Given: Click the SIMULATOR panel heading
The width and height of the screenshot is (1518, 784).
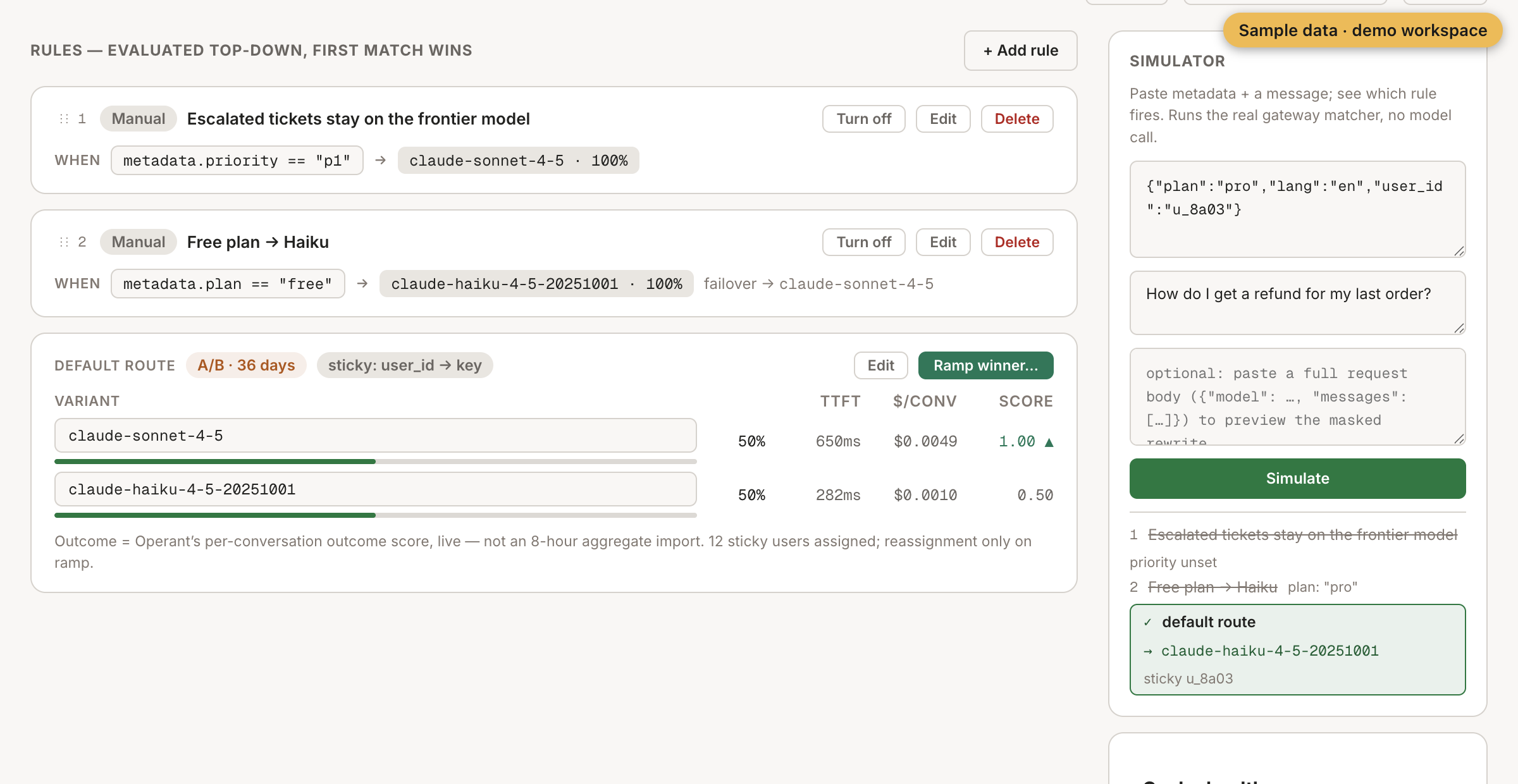Looking at the screenshot, I should pos(1177,61).
